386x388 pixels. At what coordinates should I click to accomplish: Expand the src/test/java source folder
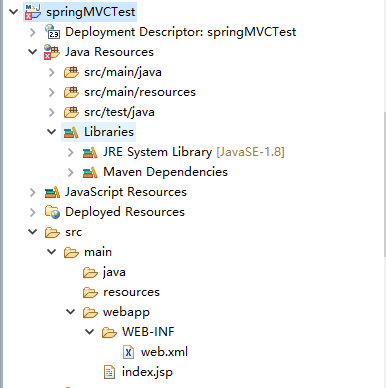click(x=52, y=112)
